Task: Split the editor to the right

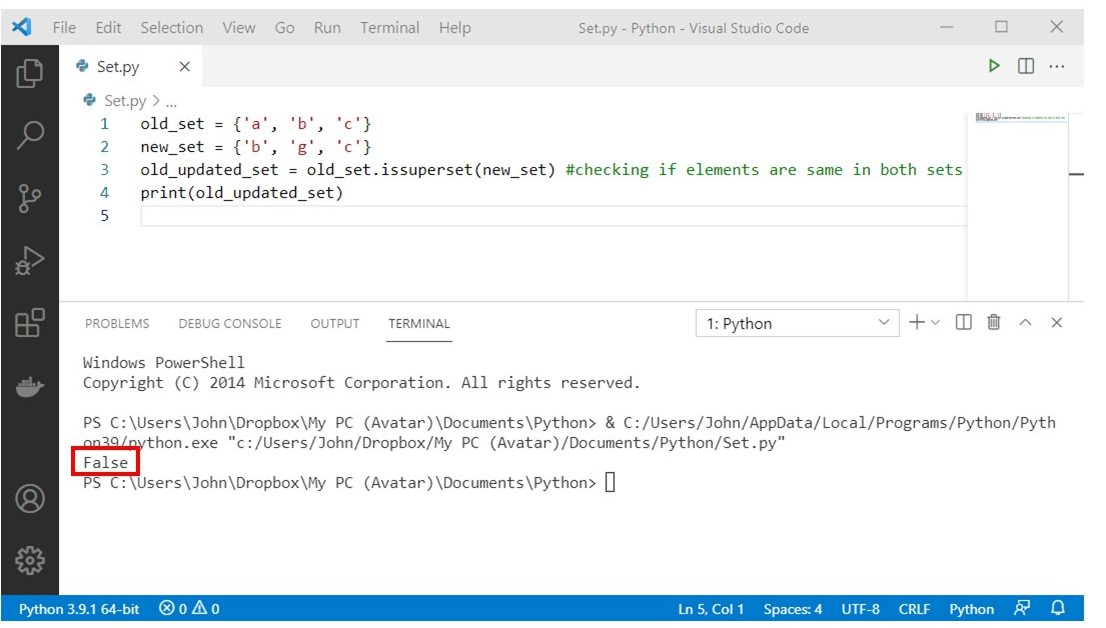Action: point(1026,66)
